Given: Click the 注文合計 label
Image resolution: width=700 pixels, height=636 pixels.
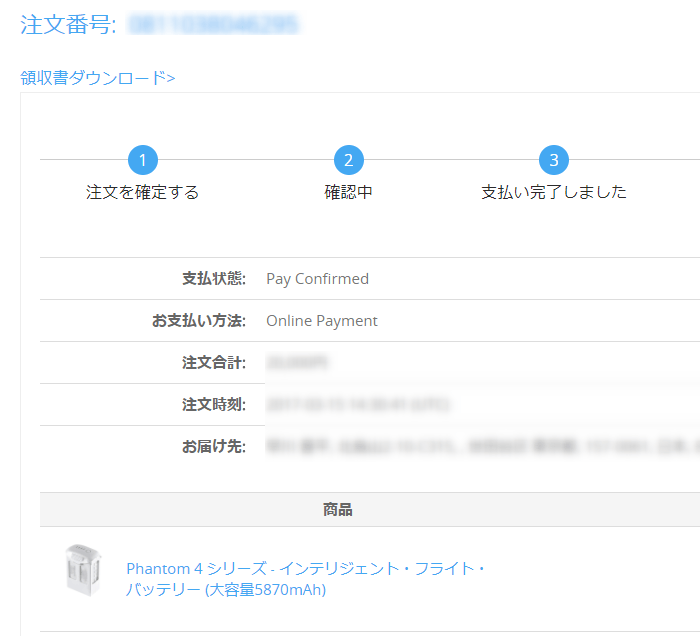Looking at the screenshot, I should [214, 362].
